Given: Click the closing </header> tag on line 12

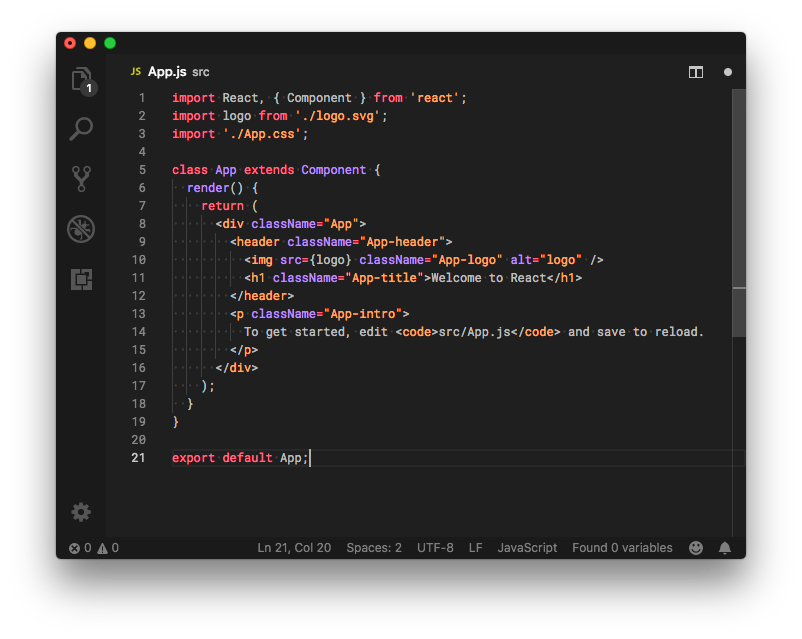Looking at the screenshot, I should 262,296.
